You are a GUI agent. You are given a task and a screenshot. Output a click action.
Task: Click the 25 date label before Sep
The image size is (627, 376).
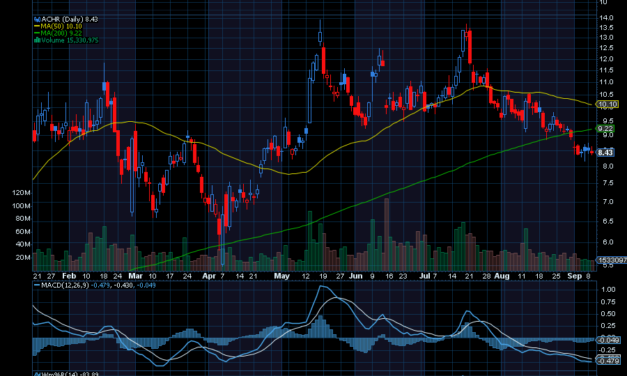[x=556, y=276]
